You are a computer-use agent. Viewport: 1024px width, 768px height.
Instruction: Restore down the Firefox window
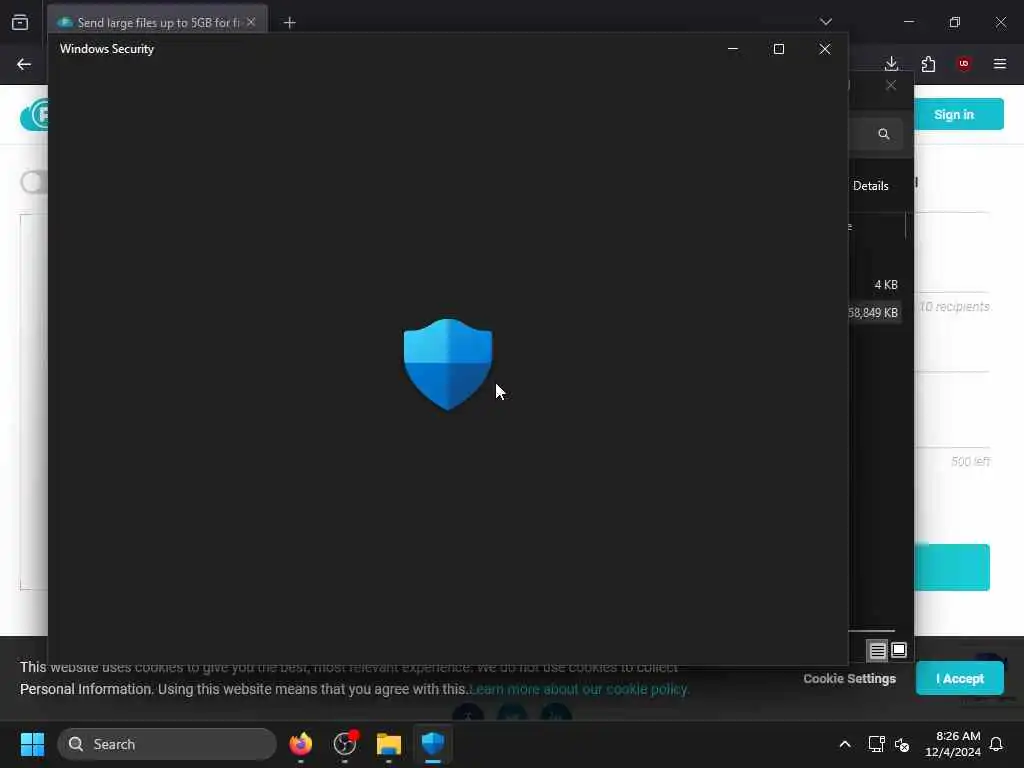click(x=954, y=22)
